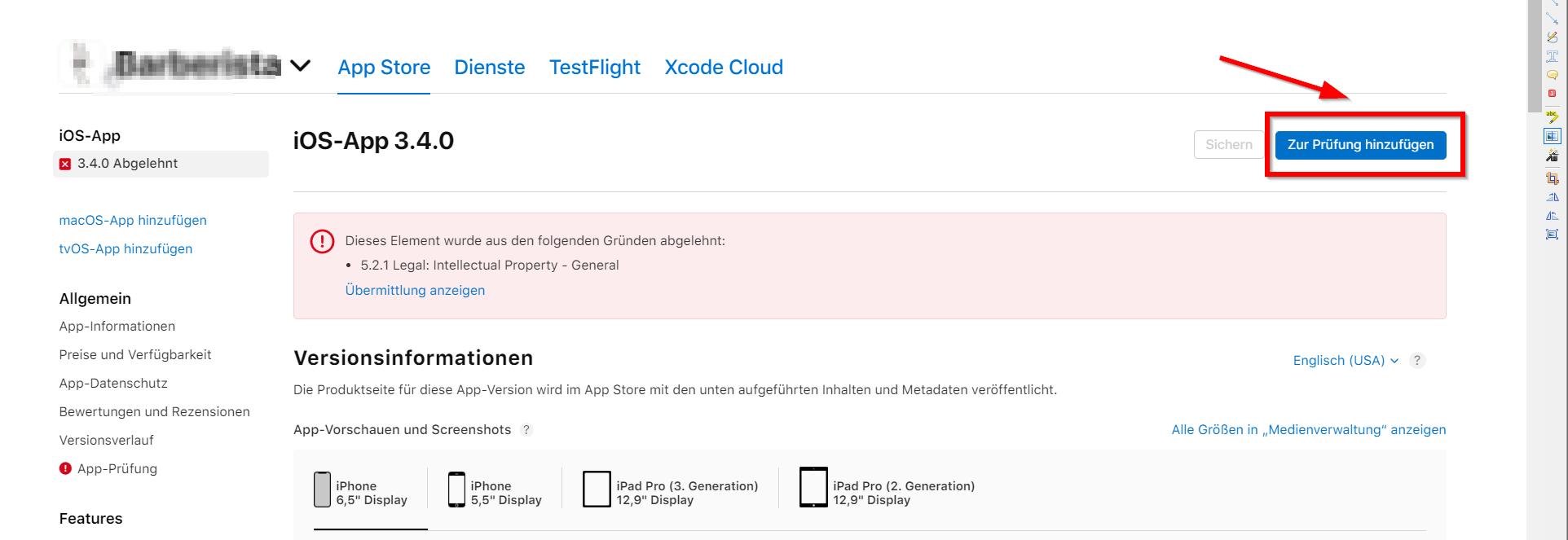Open Alle Größen in Medienverwaltung anzeigen

[1309, 429]
